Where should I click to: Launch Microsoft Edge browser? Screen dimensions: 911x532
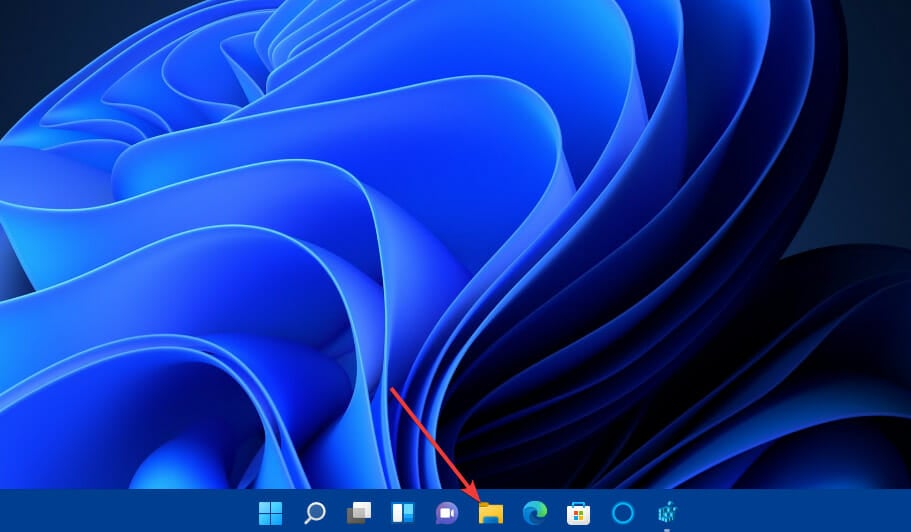(x=535, y=513)
